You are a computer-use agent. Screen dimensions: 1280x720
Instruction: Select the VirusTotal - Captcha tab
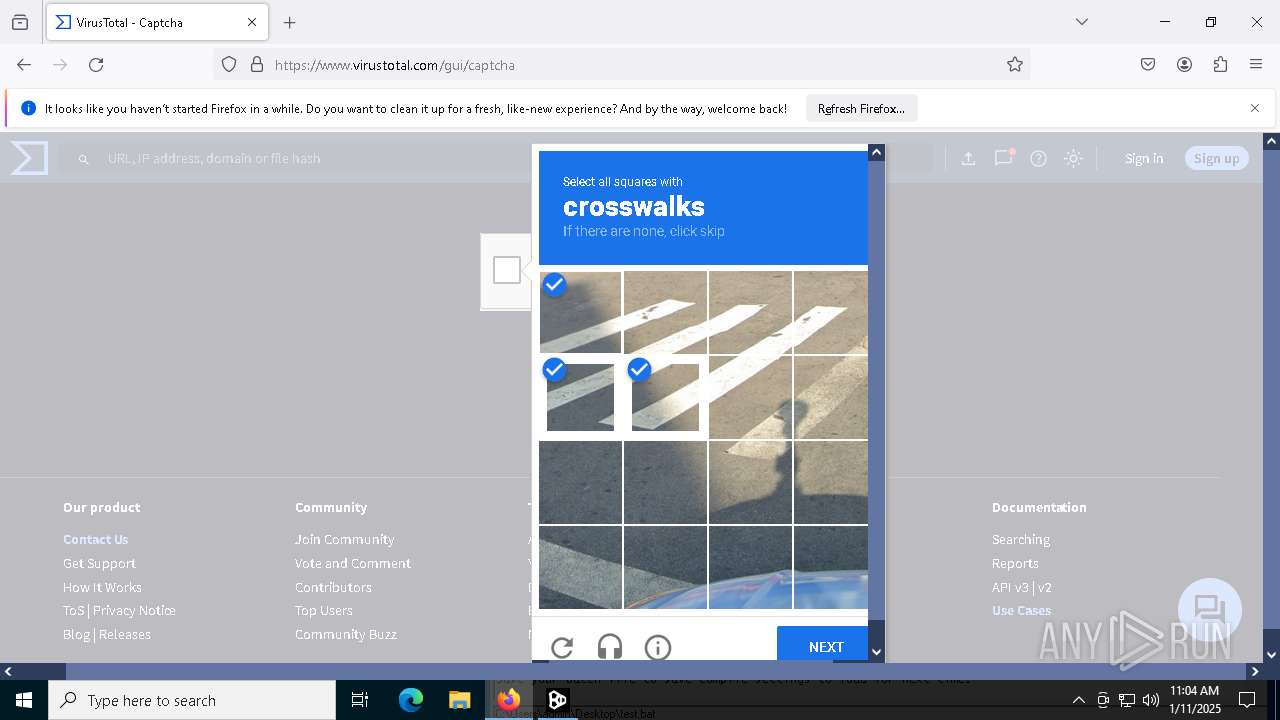[155, 22]
